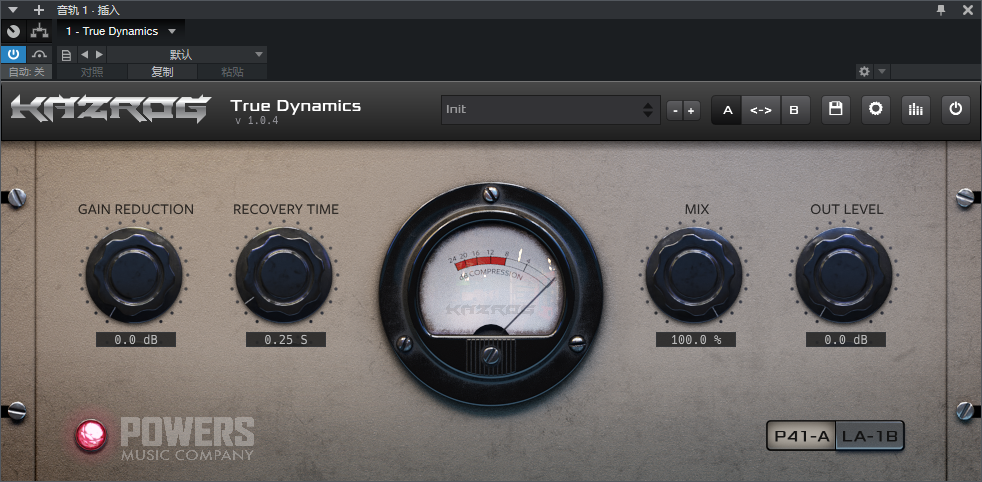
Task: Open the routing hierarchy icon
Action: (39, 31)
